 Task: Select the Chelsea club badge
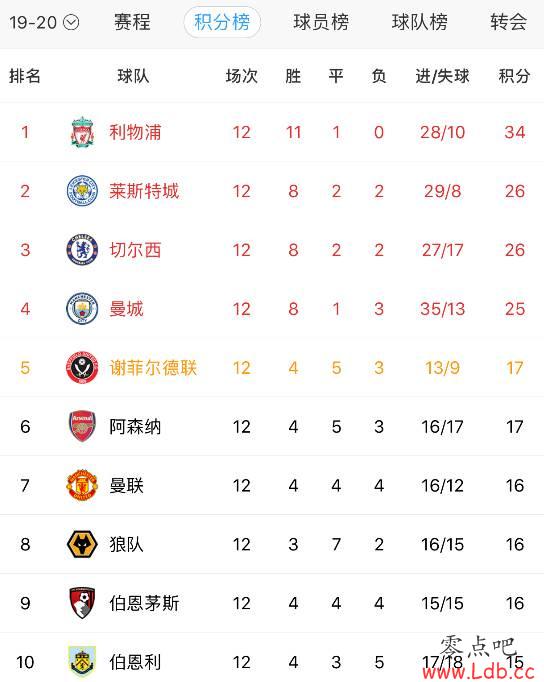(82, 250)
